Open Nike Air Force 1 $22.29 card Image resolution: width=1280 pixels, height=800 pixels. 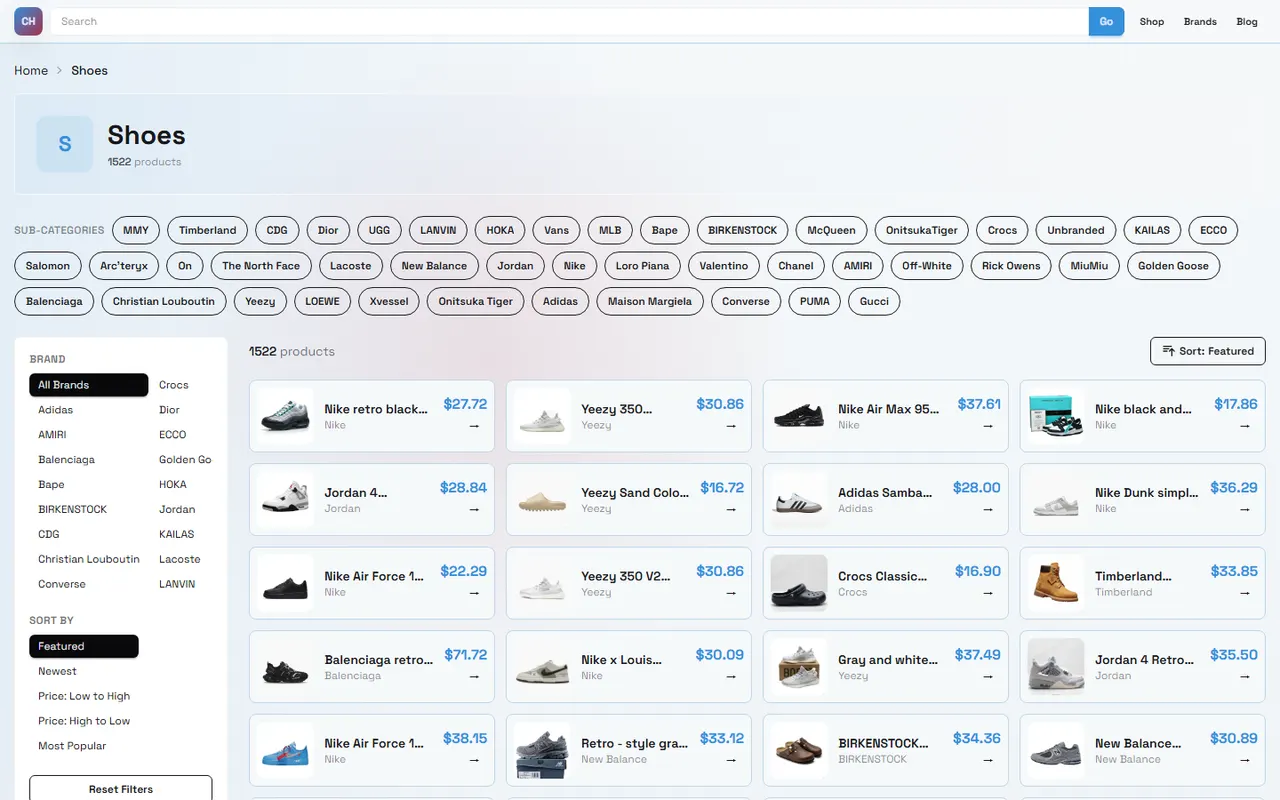coord(372,584)
